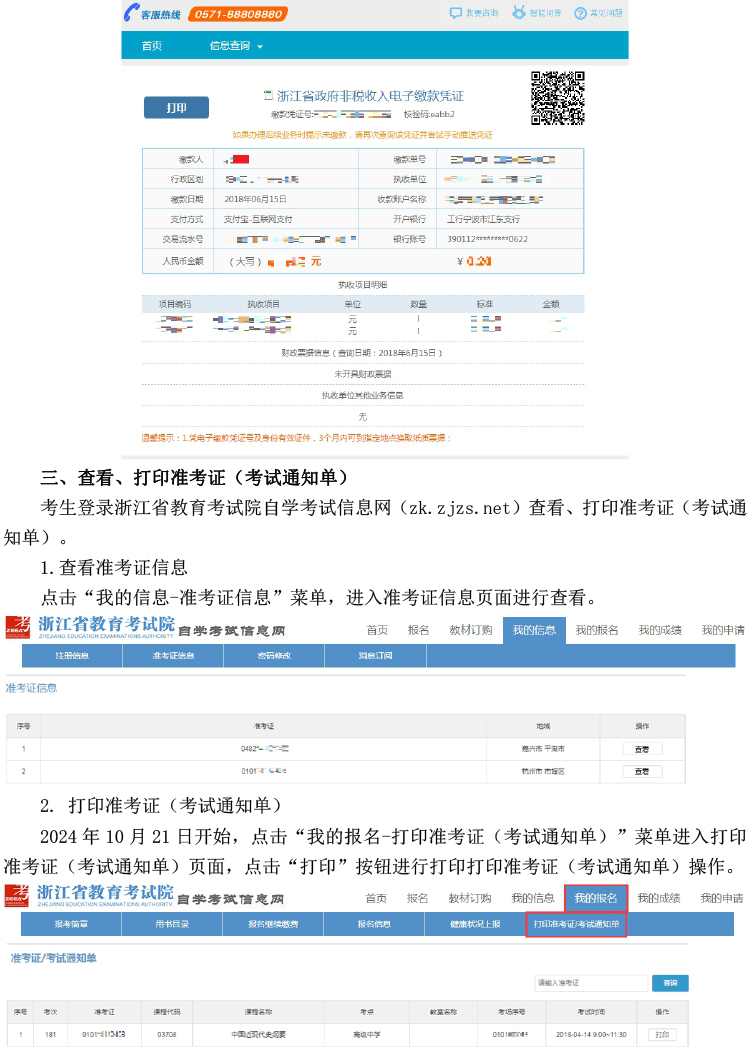Image resolution: width=750 pixels, height=1060 pixels.
Task: Click 首页 tab in the 考试通知单 page header
Action: tap(376, 898)
